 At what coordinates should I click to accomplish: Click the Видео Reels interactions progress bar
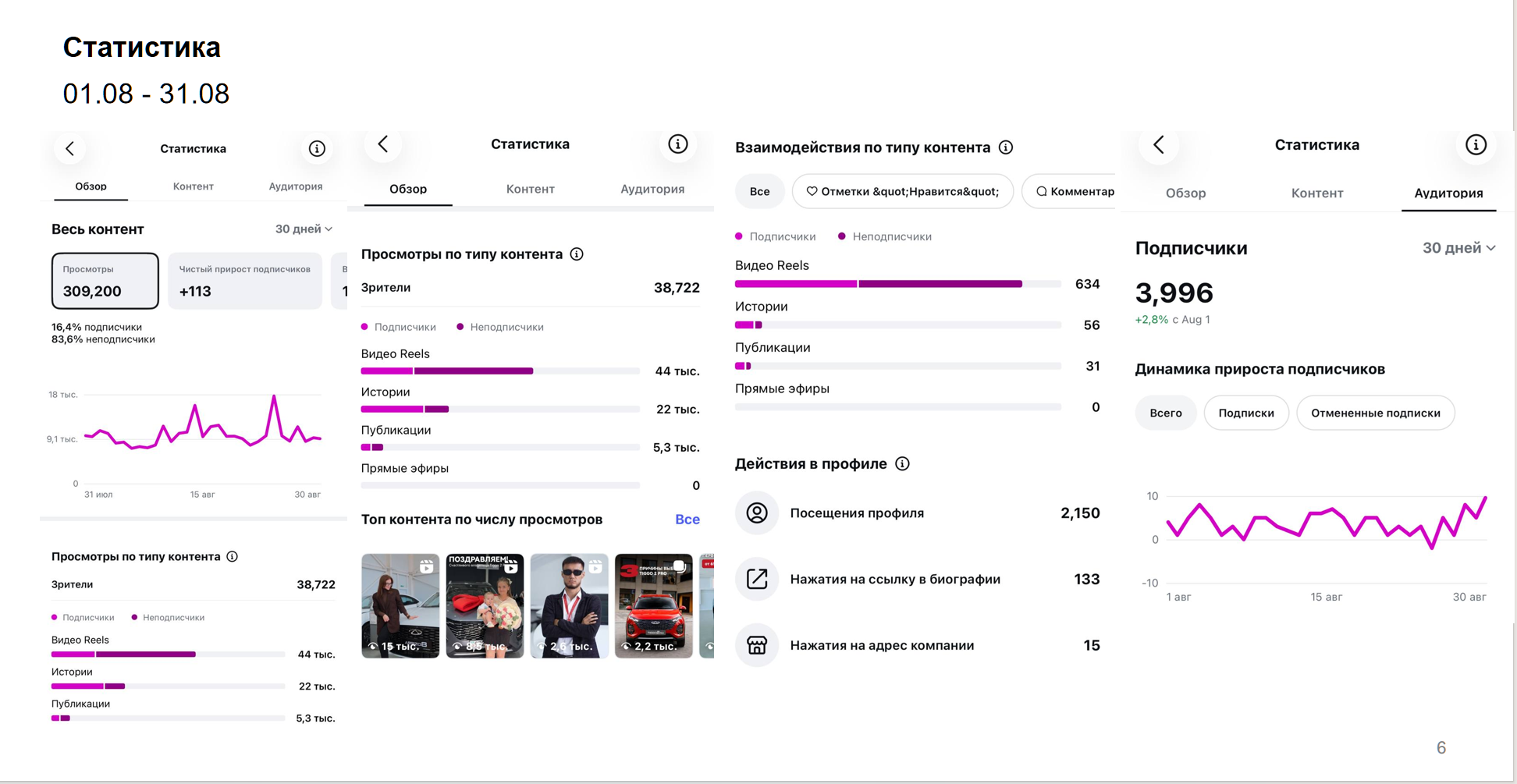point(897,284)
